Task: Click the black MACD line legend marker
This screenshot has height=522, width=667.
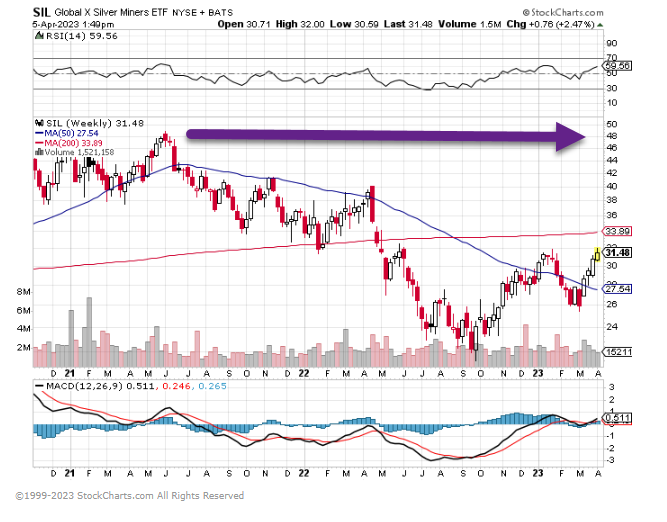Action: pos(40,386)
